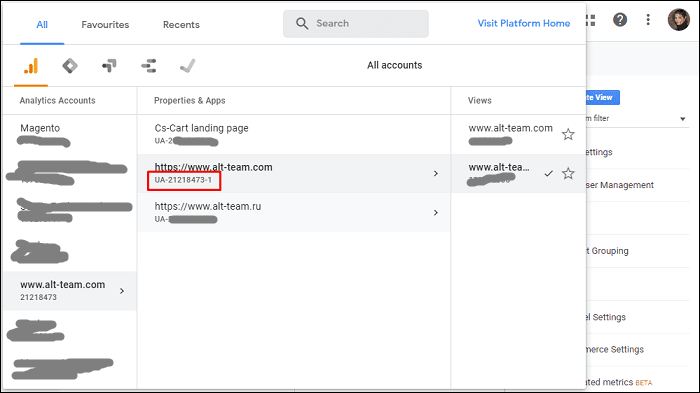The width and height of the screenshot is (700, 393).
Task: Click the Views column header
Action: click(x=479, y=100)
